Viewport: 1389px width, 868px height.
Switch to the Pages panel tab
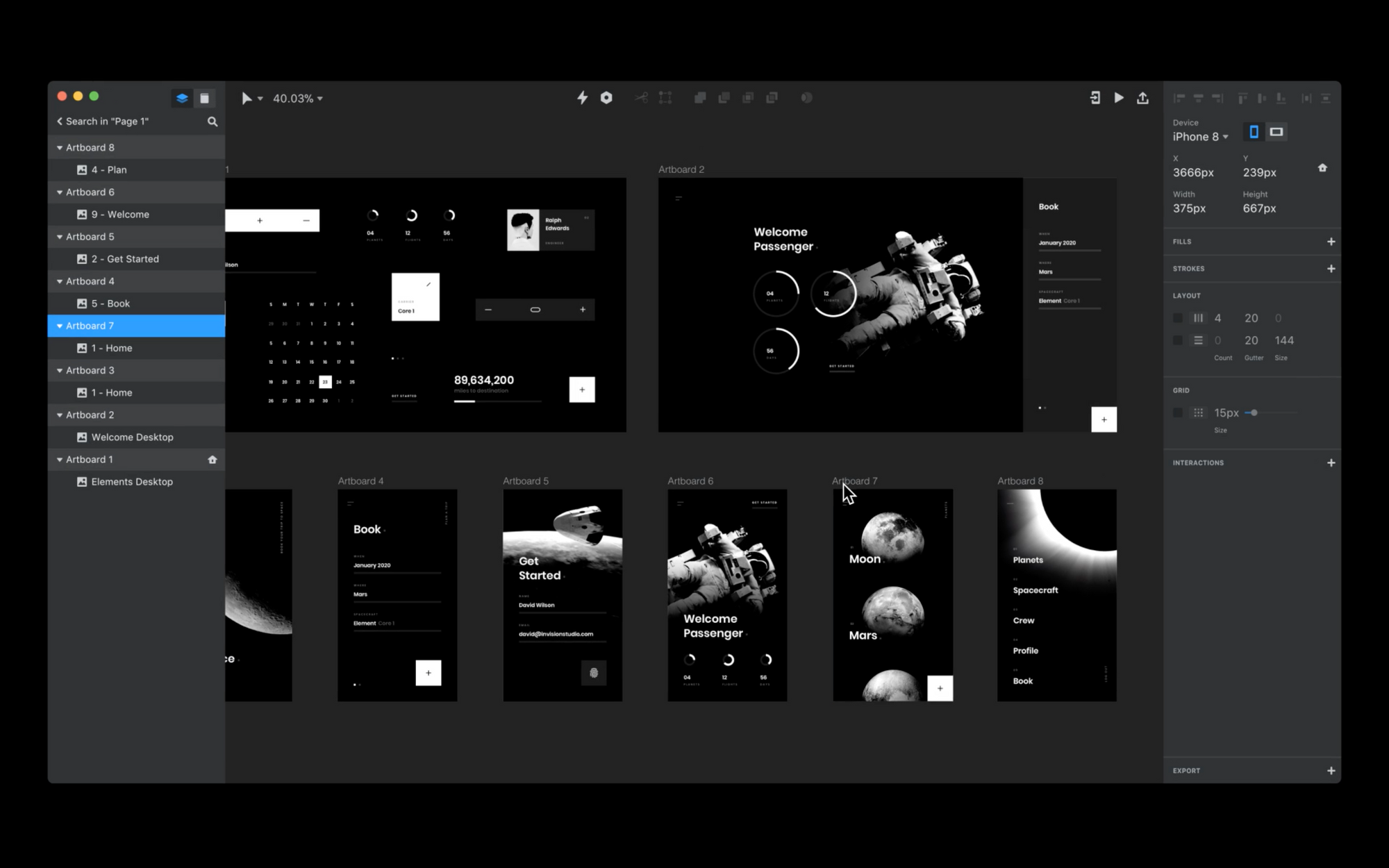point(204,98)
